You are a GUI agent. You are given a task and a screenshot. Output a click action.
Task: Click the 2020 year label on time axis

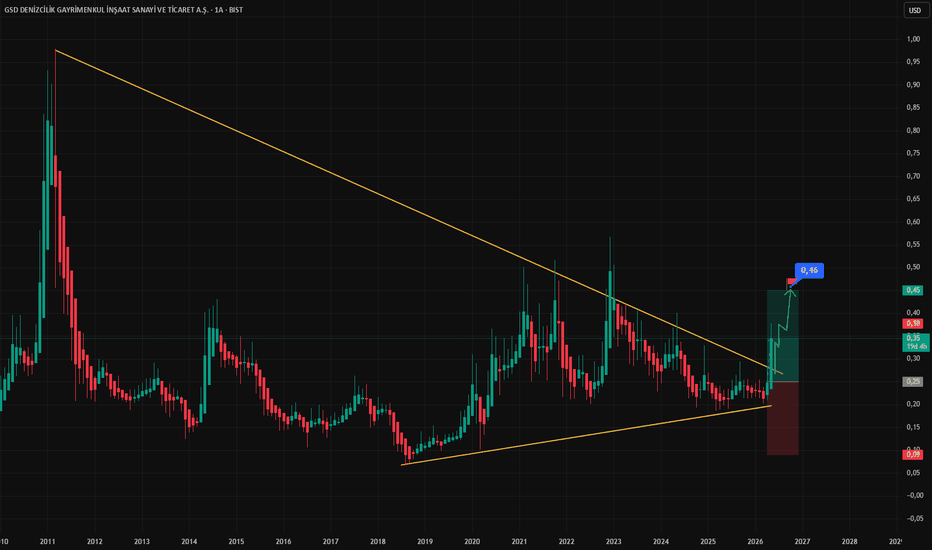[472, 542]
